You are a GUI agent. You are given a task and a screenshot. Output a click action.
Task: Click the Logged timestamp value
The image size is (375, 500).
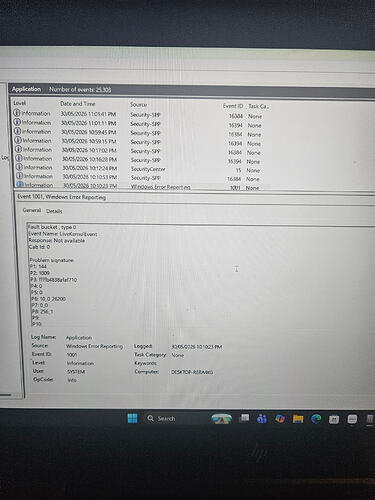pyautogui.click(x=197, y=347)
